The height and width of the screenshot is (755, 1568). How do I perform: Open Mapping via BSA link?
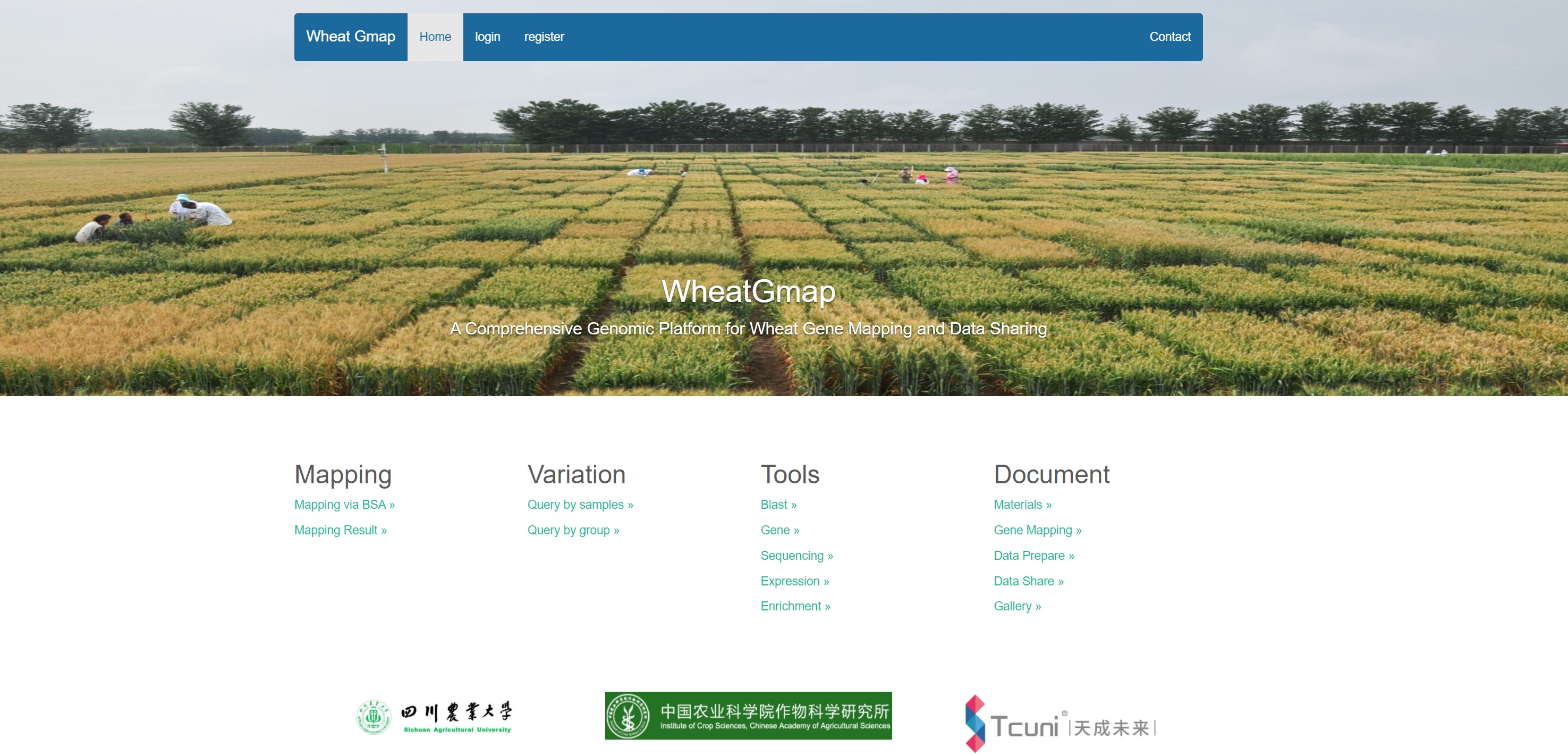tap(344, 505)
